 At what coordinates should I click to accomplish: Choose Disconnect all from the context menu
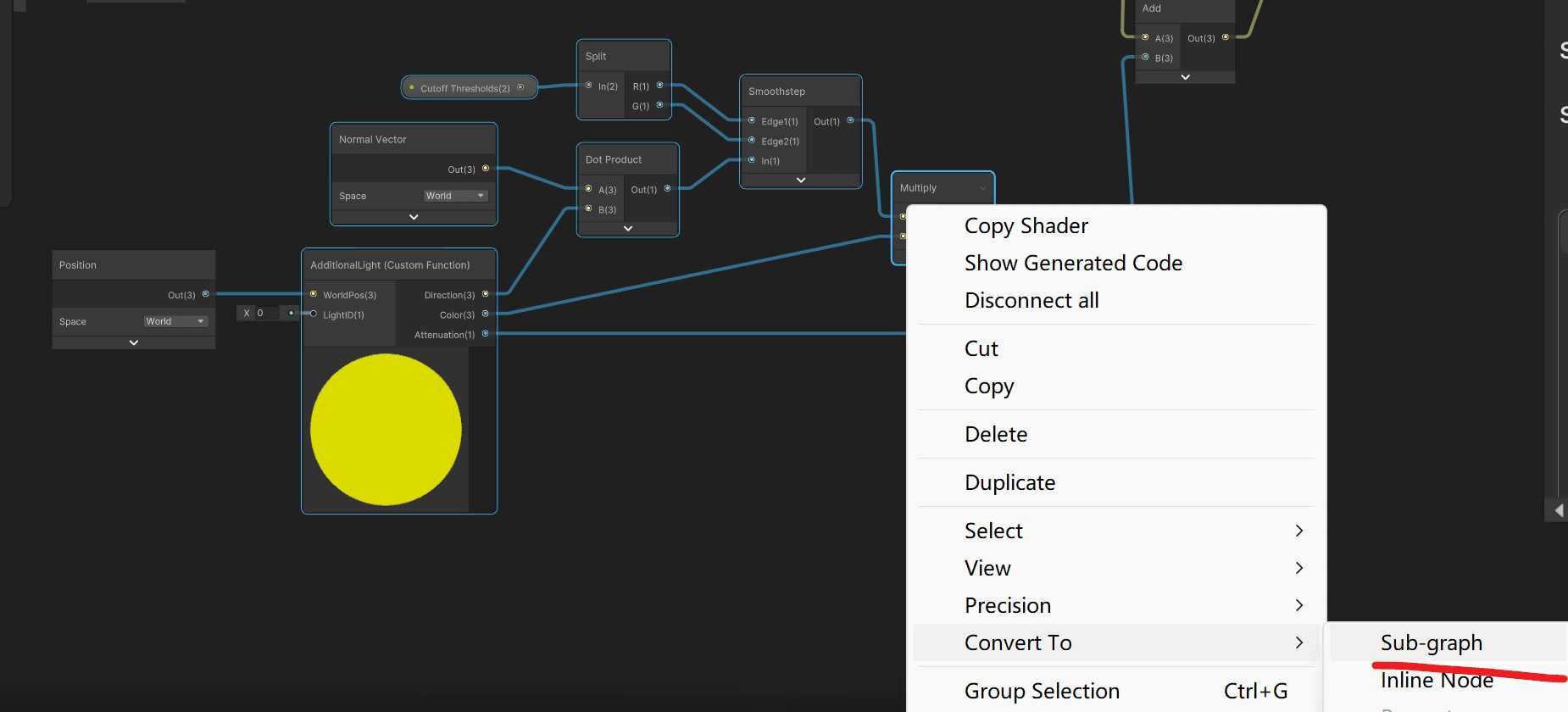tap(1031, 300)
